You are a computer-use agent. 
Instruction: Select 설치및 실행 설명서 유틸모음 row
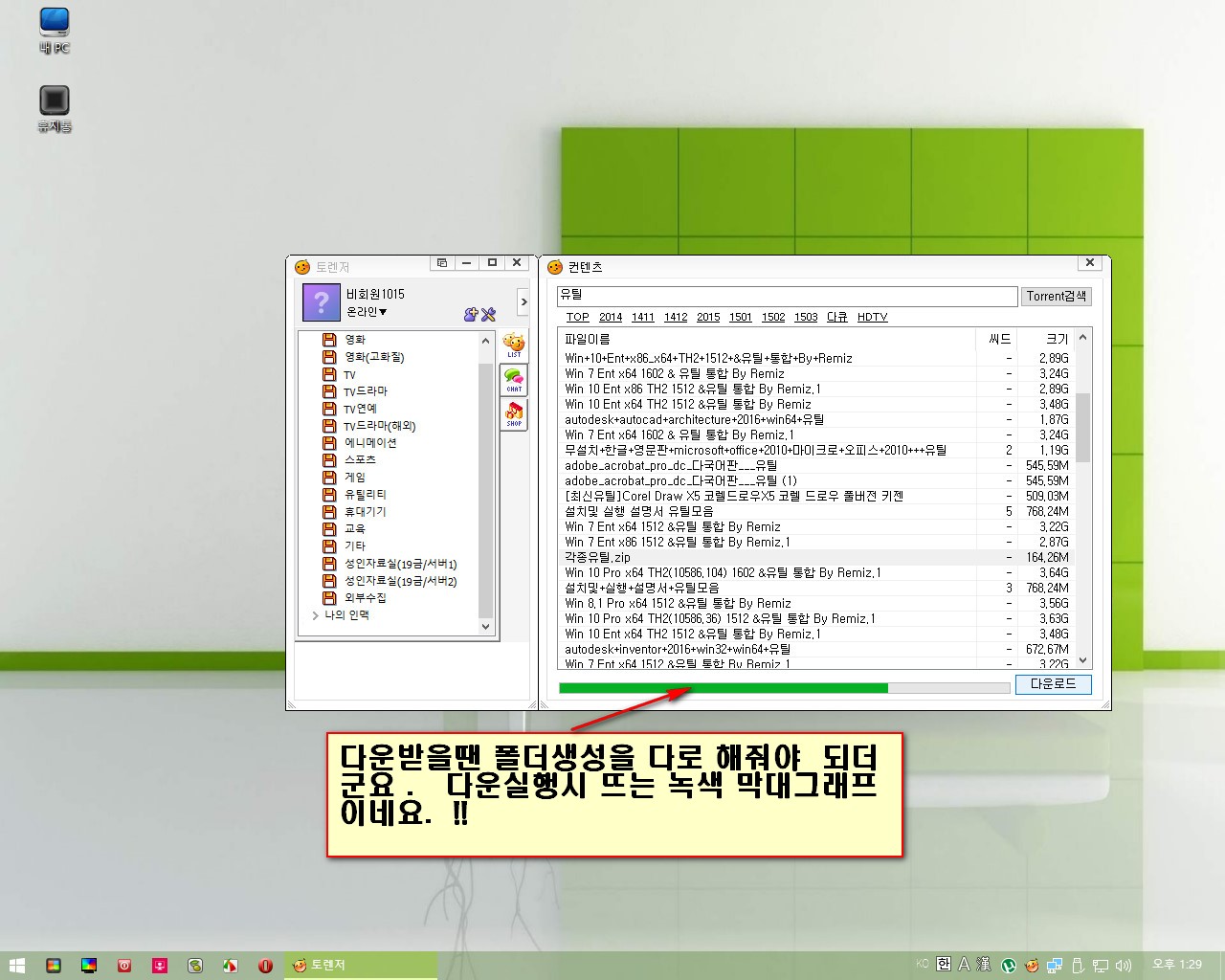coord(816,511)
